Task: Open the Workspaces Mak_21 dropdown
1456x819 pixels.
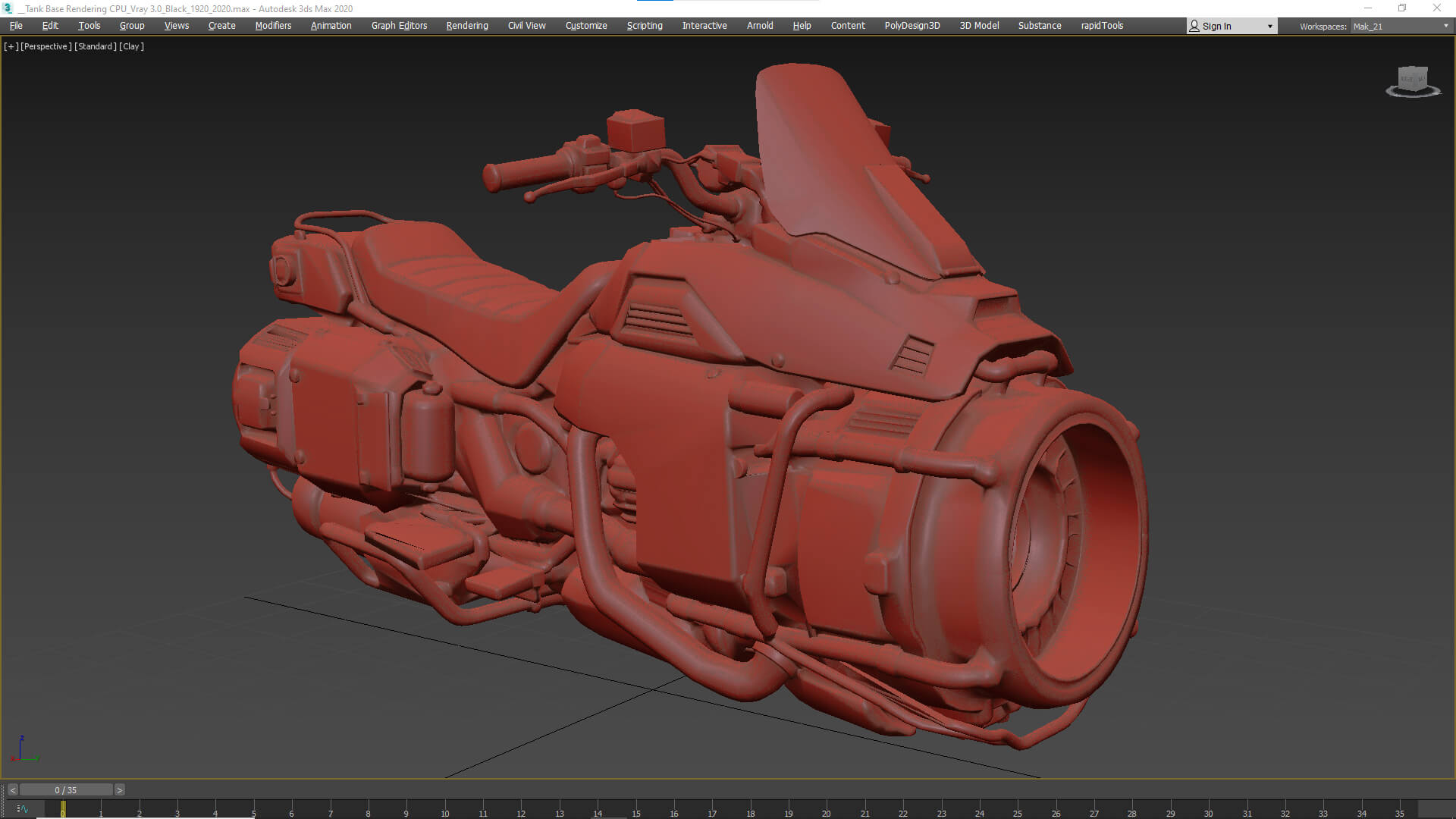Action: click(x=1400, y=27)
